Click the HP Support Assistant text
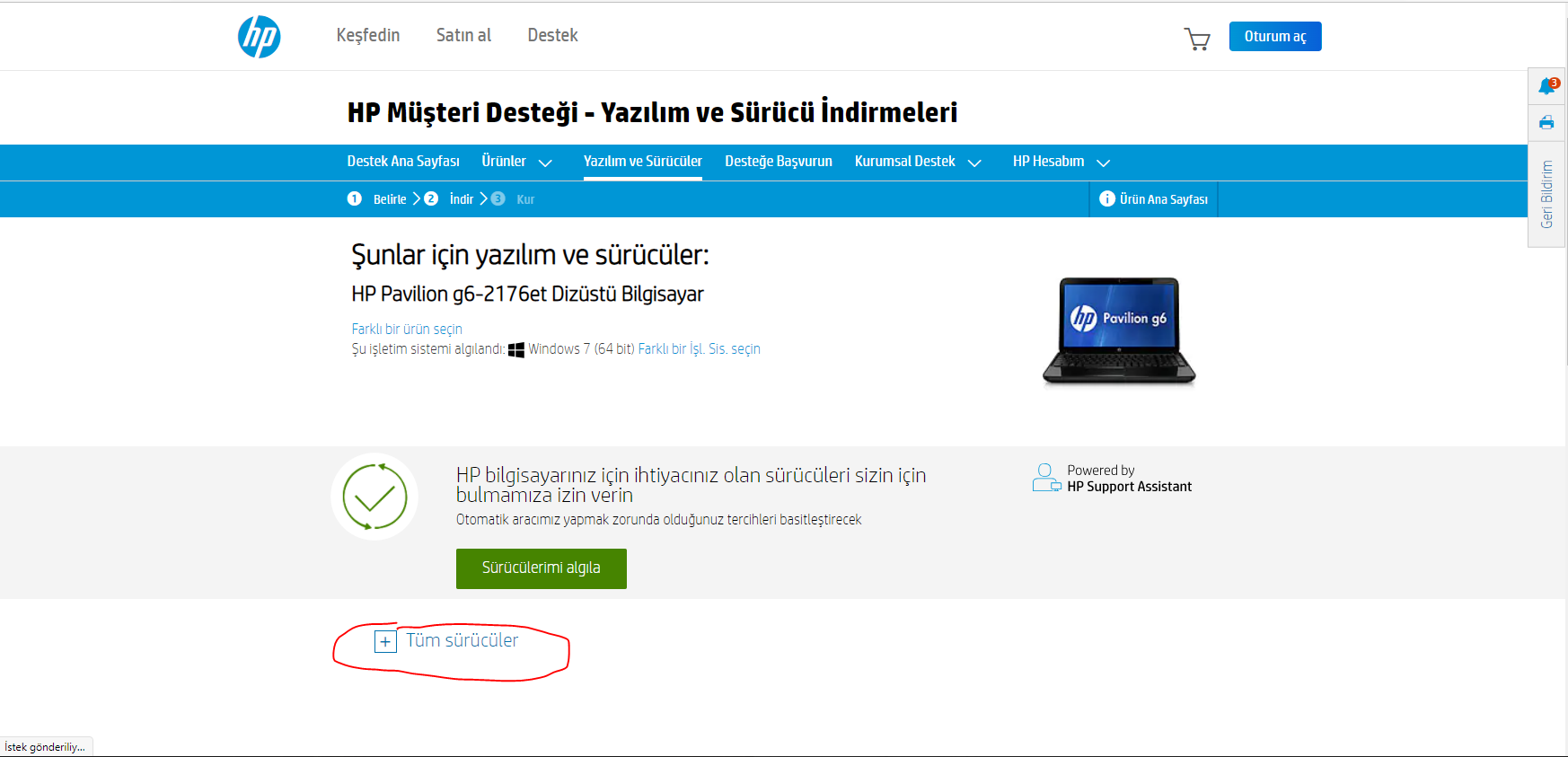Image resolution: width=1568 pixels, height=757 pixels. 1130,487
